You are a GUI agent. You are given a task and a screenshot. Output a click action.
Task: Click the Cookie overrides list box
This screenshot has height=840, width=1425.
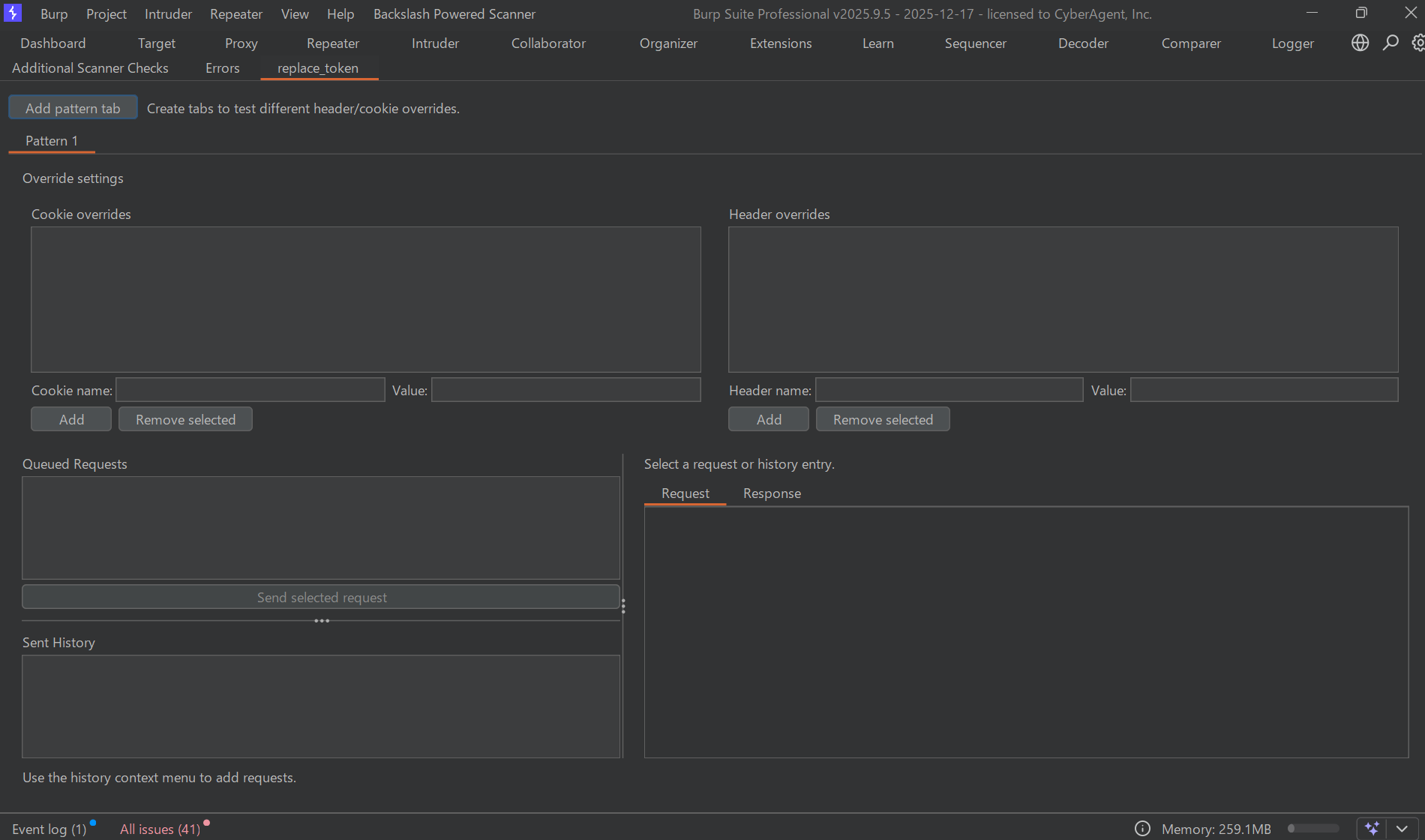pyautogui.click(x=366, y=299)
